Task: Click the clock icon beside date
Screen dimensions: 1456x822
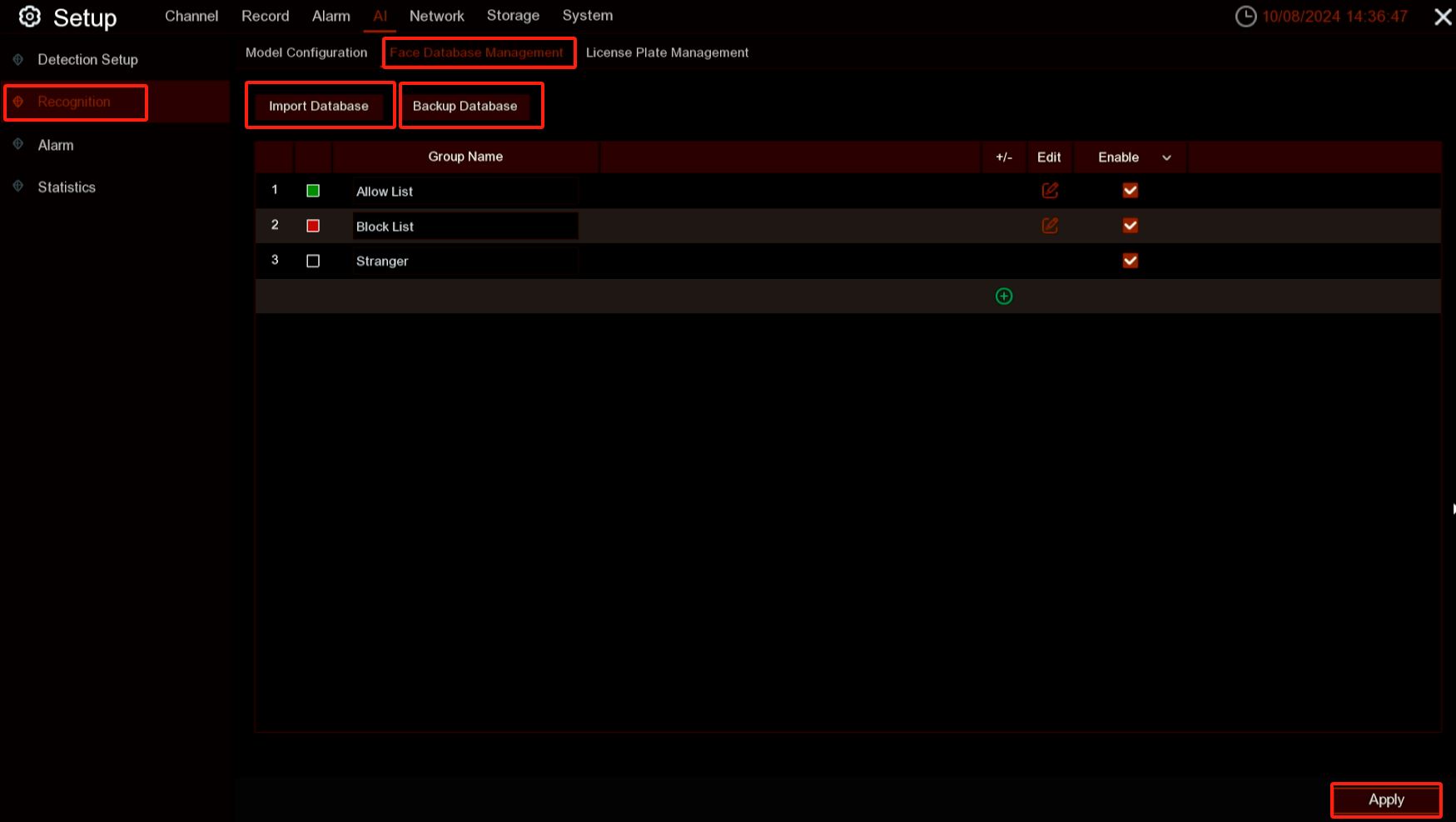Action: coord(1245,17)
